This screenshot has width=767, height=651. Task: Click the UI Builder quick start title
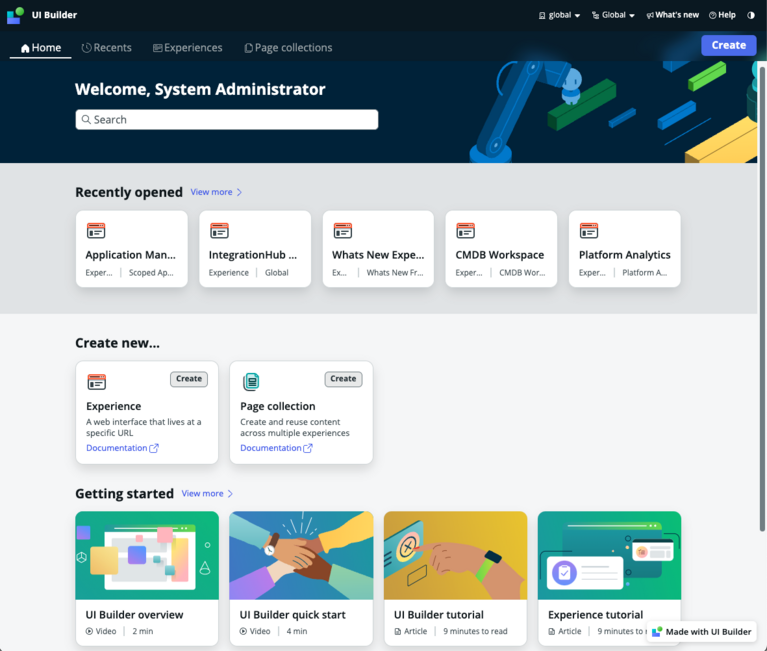pyautogui.click(x=293, y=615)
